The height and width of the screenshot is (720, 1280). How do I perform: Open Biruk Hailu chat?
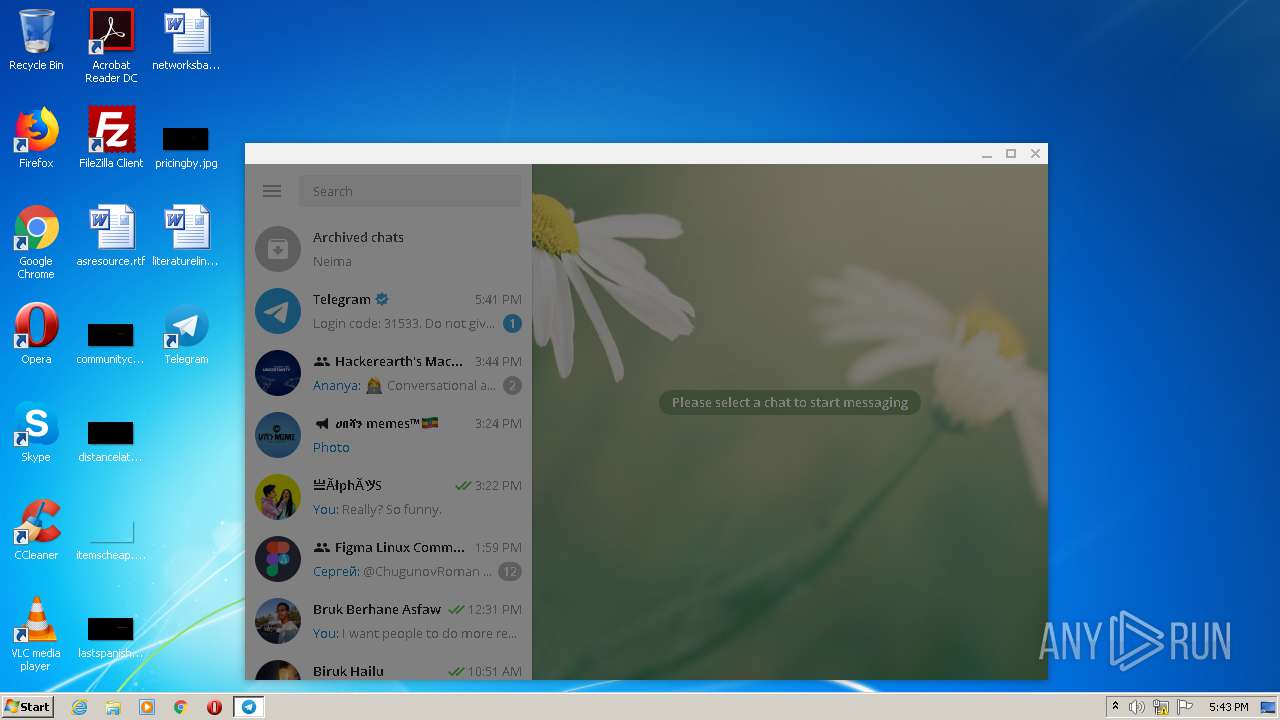coord(388,666)
